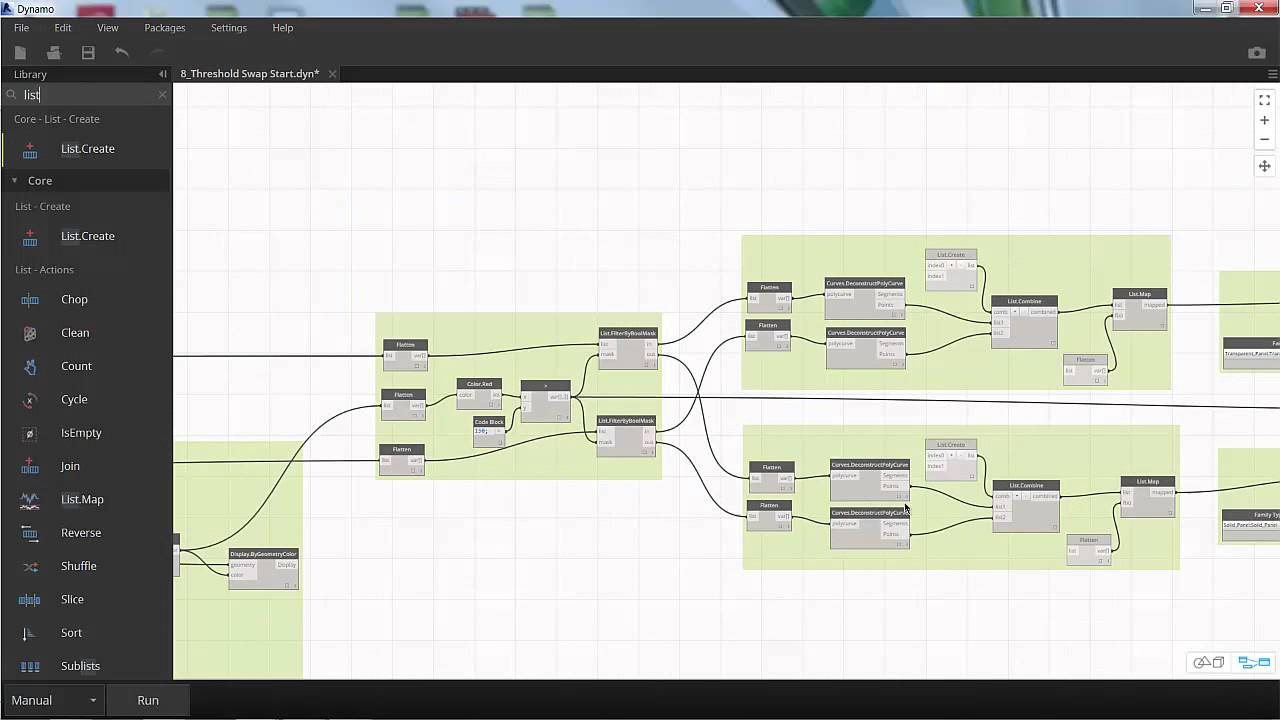This screenshot has height=720, width=1280.
Task: Click the Sublists node icon
Action: (x=30, y=666)
